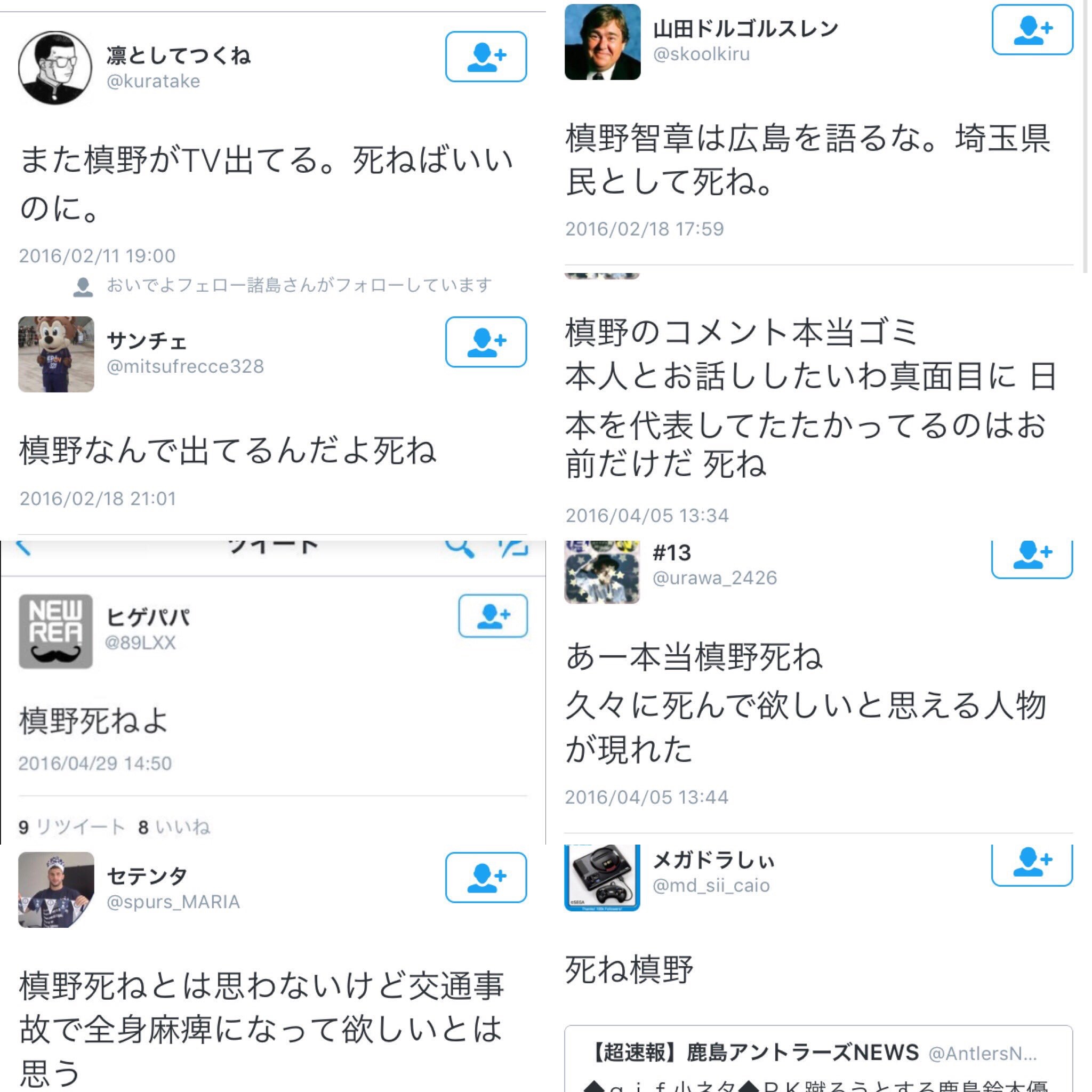The image size is (1092, 1092).
Task: View the 8 いいね list
Action: 174,828
